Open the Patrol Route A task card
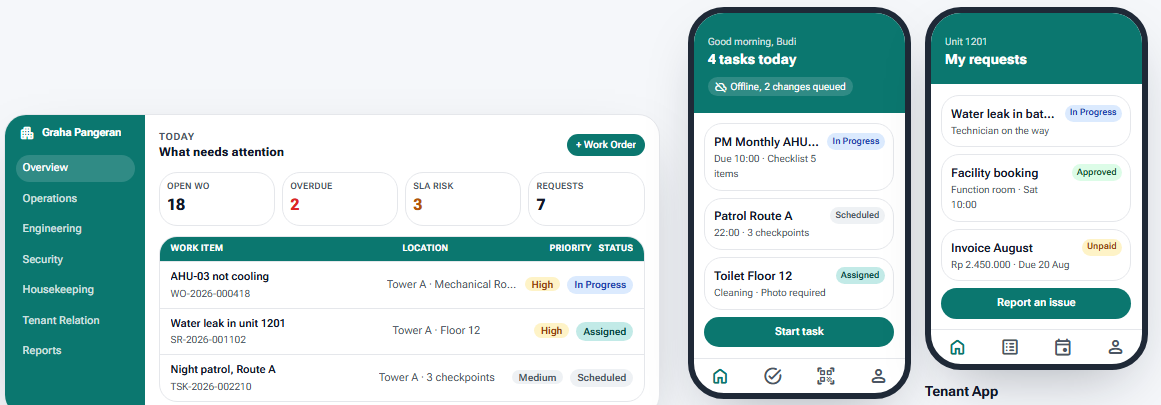 pyautogui.click(x=799, y=224)
